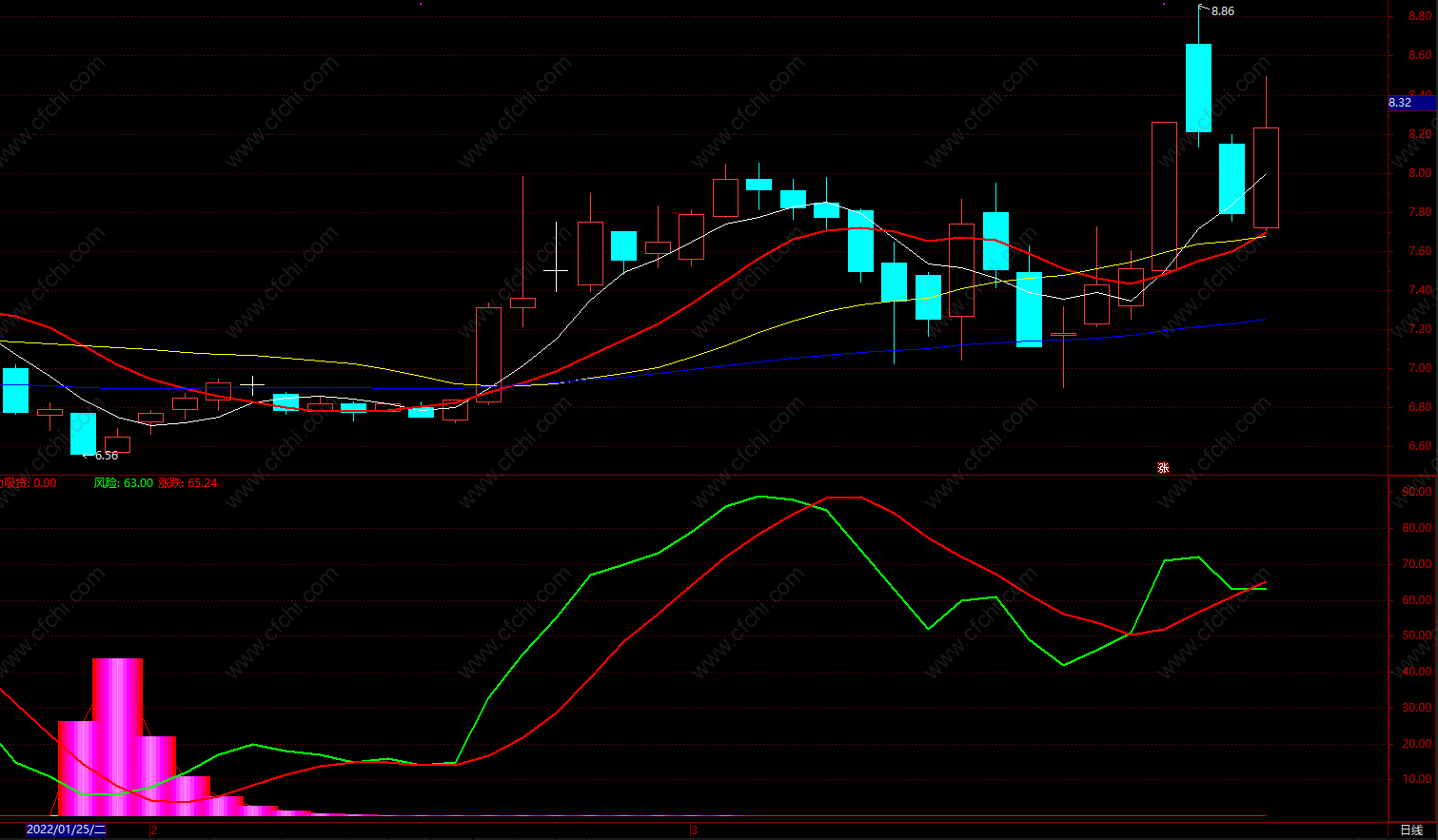
Task: Click the month 3 marker on time axis
Action: pos(695,830)
